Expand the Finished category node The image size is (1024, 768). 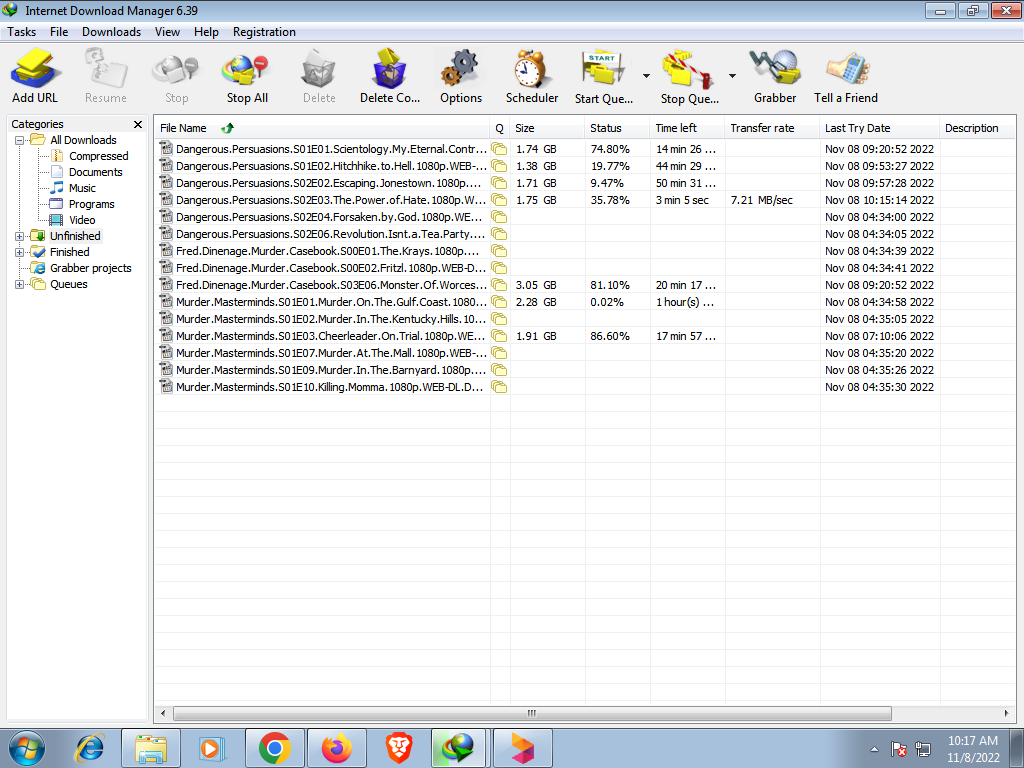coord(20,252)
